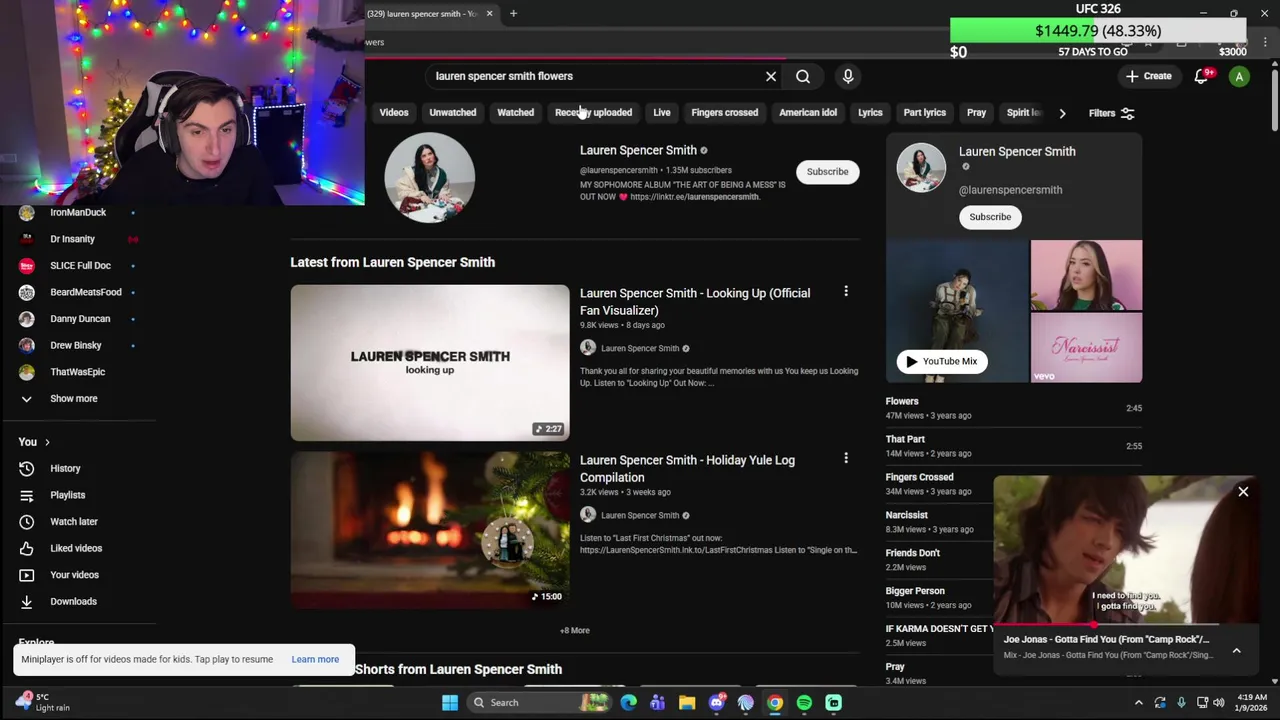Select the Lyrics filter chip
This screenshot has height=720, width=1280.
(x=870, y=112)
